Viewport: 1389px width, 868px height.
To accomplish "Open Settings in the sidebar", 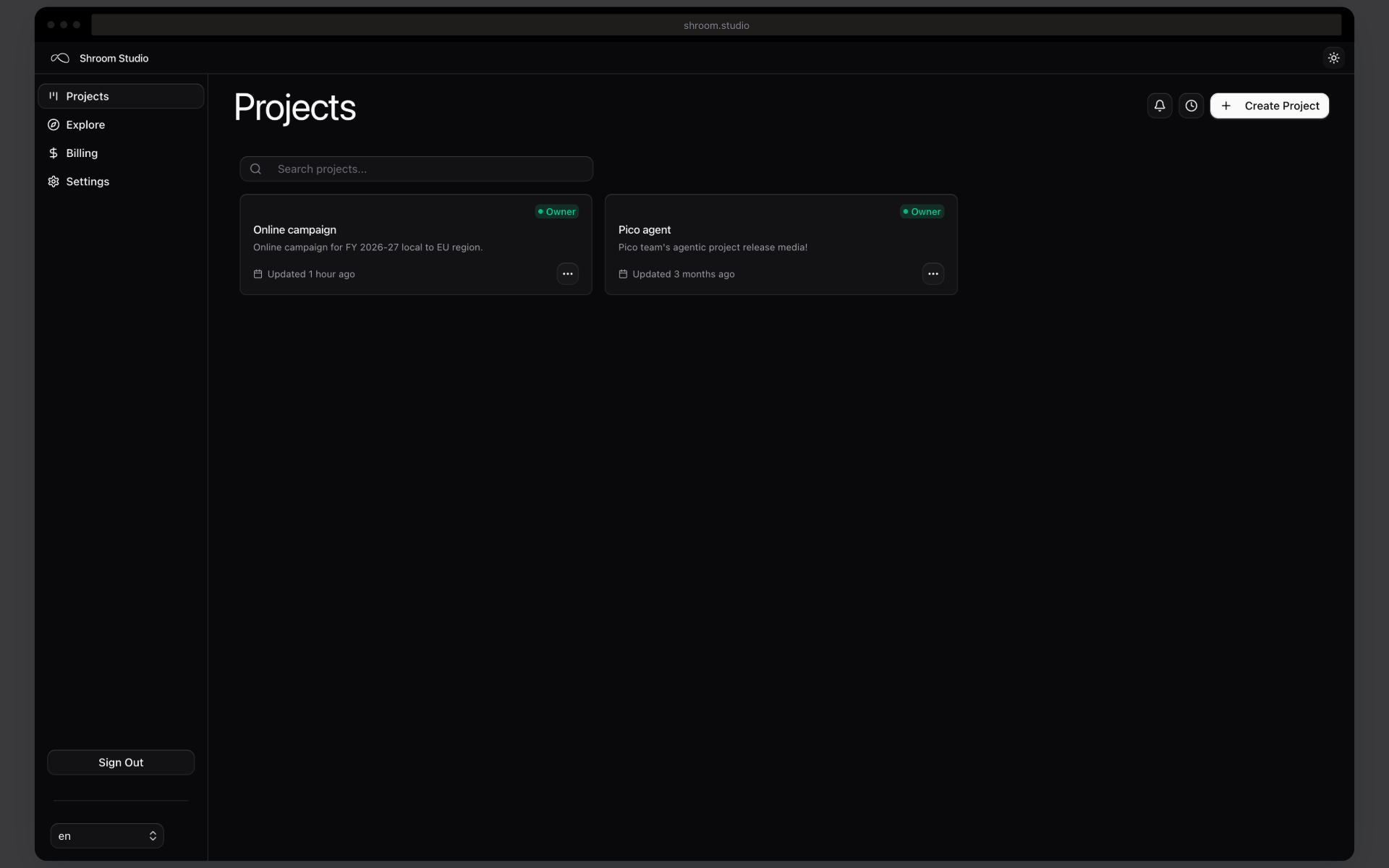I will [x=121, y=182].
